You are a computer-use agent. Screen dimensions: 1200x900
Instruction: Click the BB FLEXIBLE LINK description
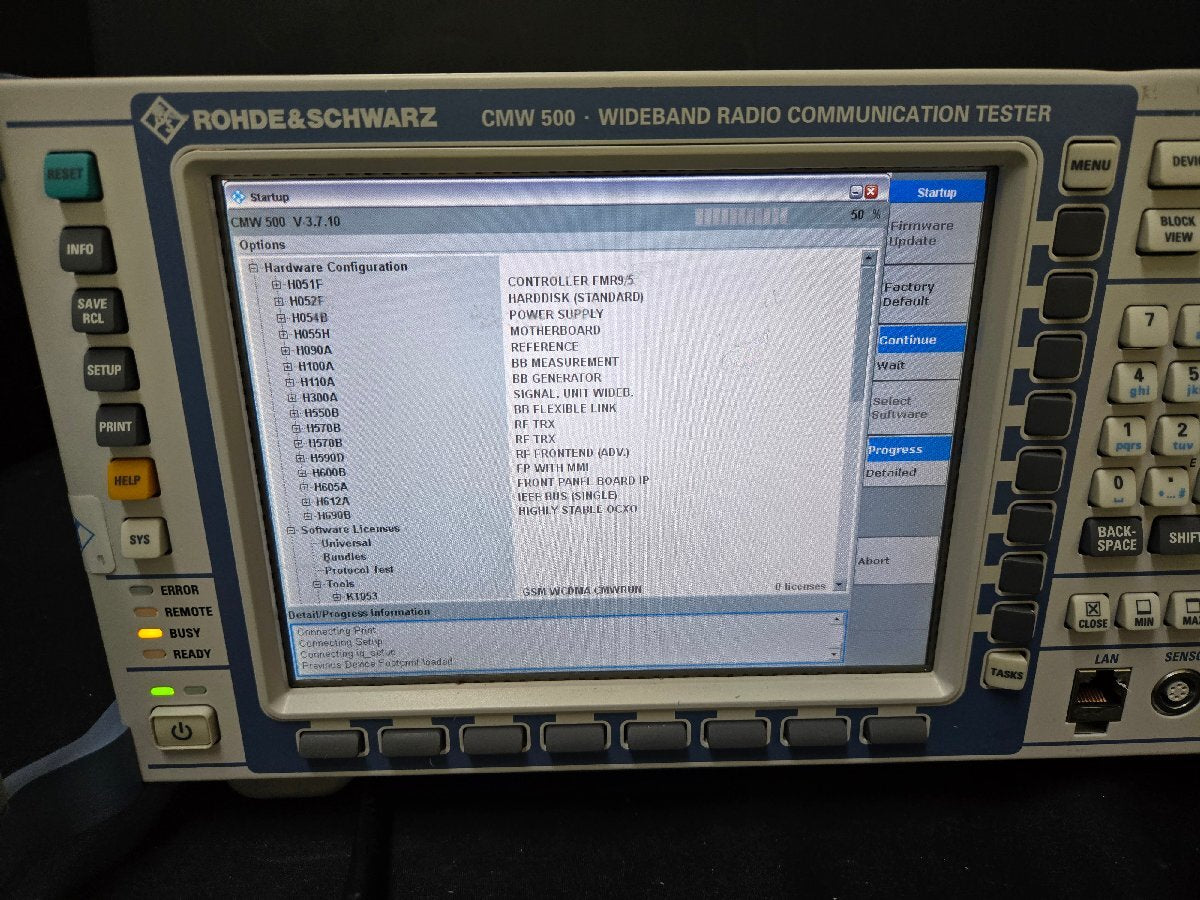click(565, 408)
